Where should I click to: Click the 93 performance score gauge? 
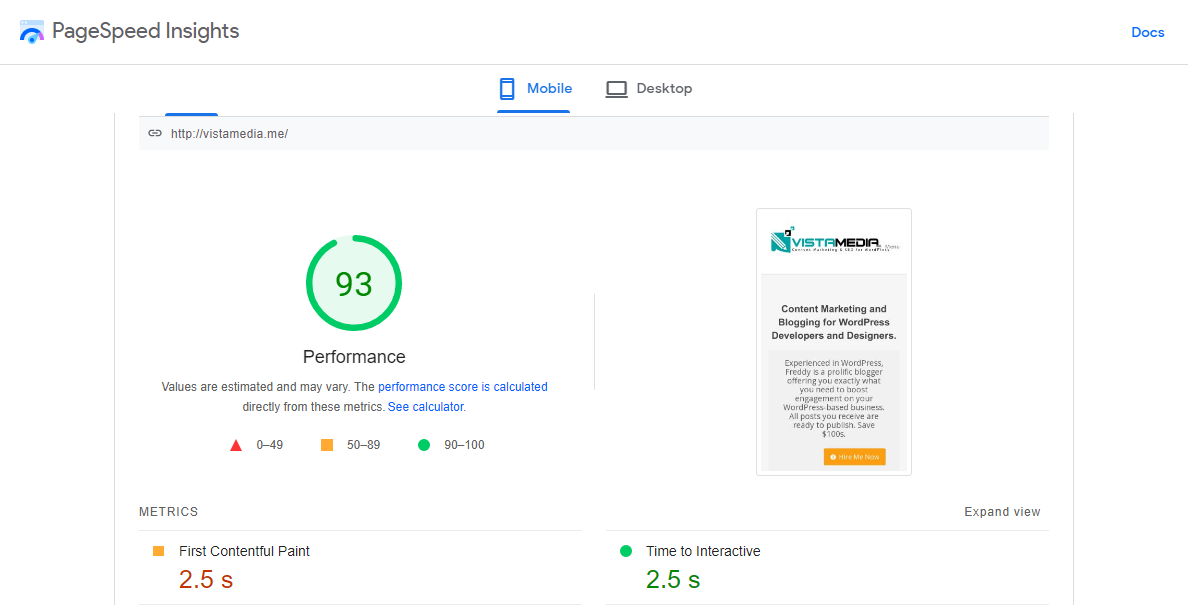coord(354,282)
